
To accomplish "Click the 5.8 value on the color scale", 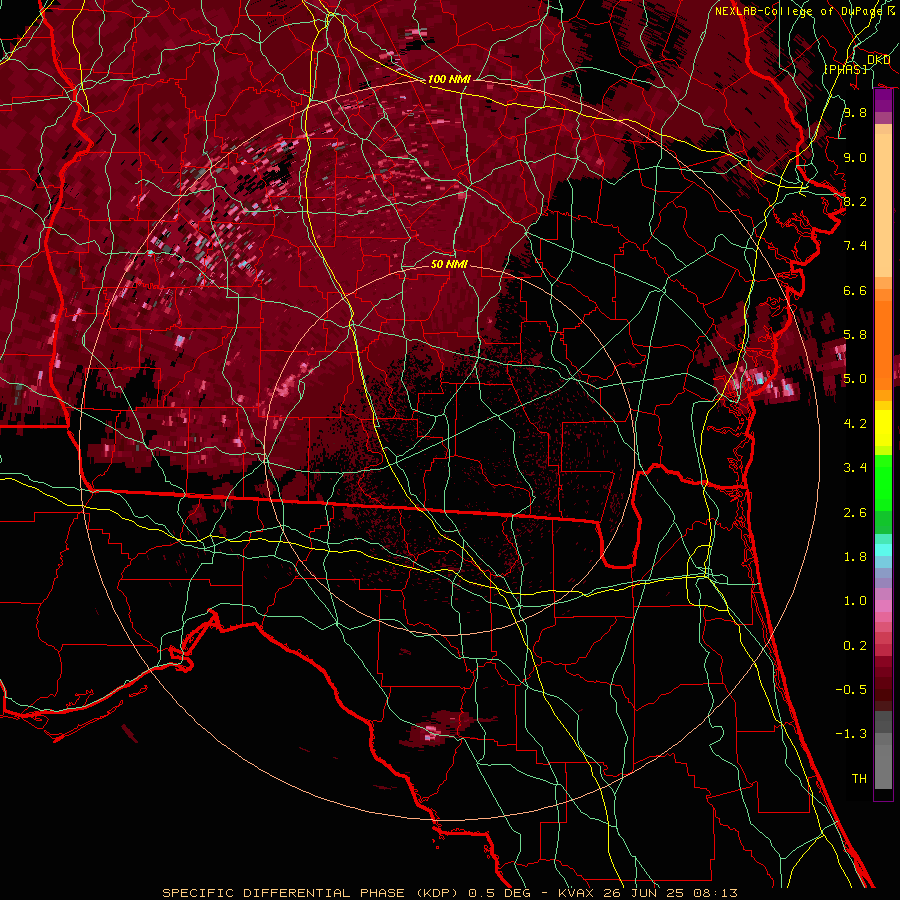I will click(x=855, y=335).
